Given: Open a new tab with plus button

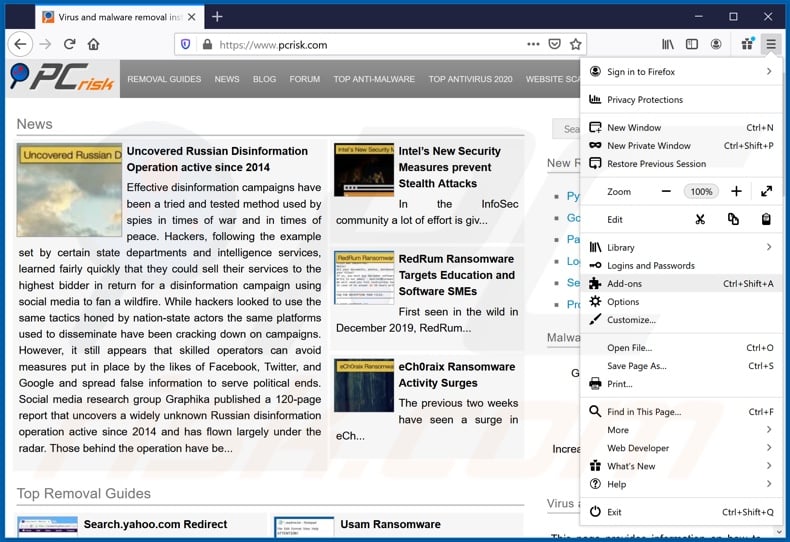Looking at the screenshot, I should [x=217, y=16].
